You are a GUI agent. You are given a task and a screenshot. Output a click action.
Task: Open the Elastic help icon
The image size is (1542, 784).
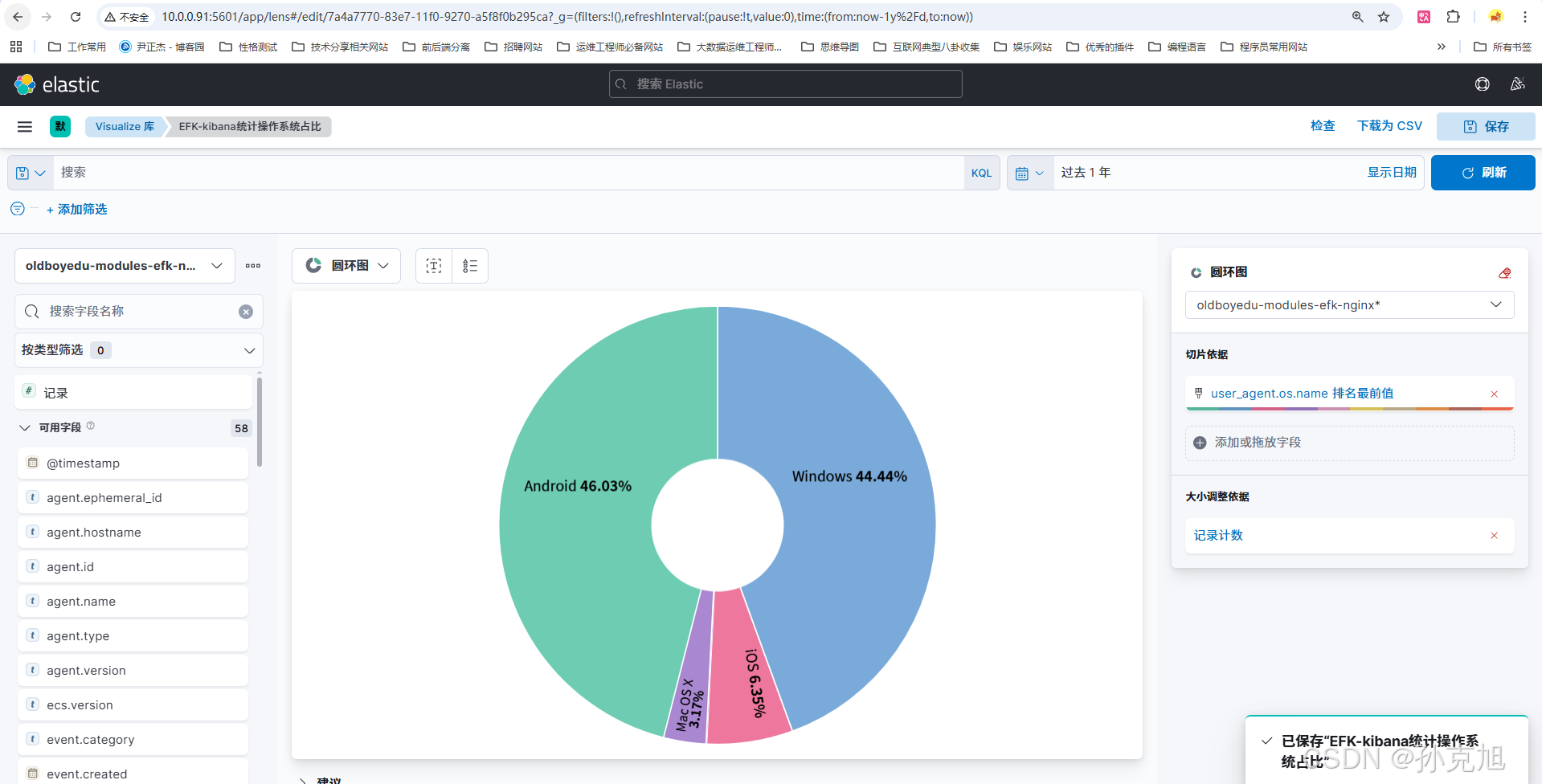(x=1483, y=84)
